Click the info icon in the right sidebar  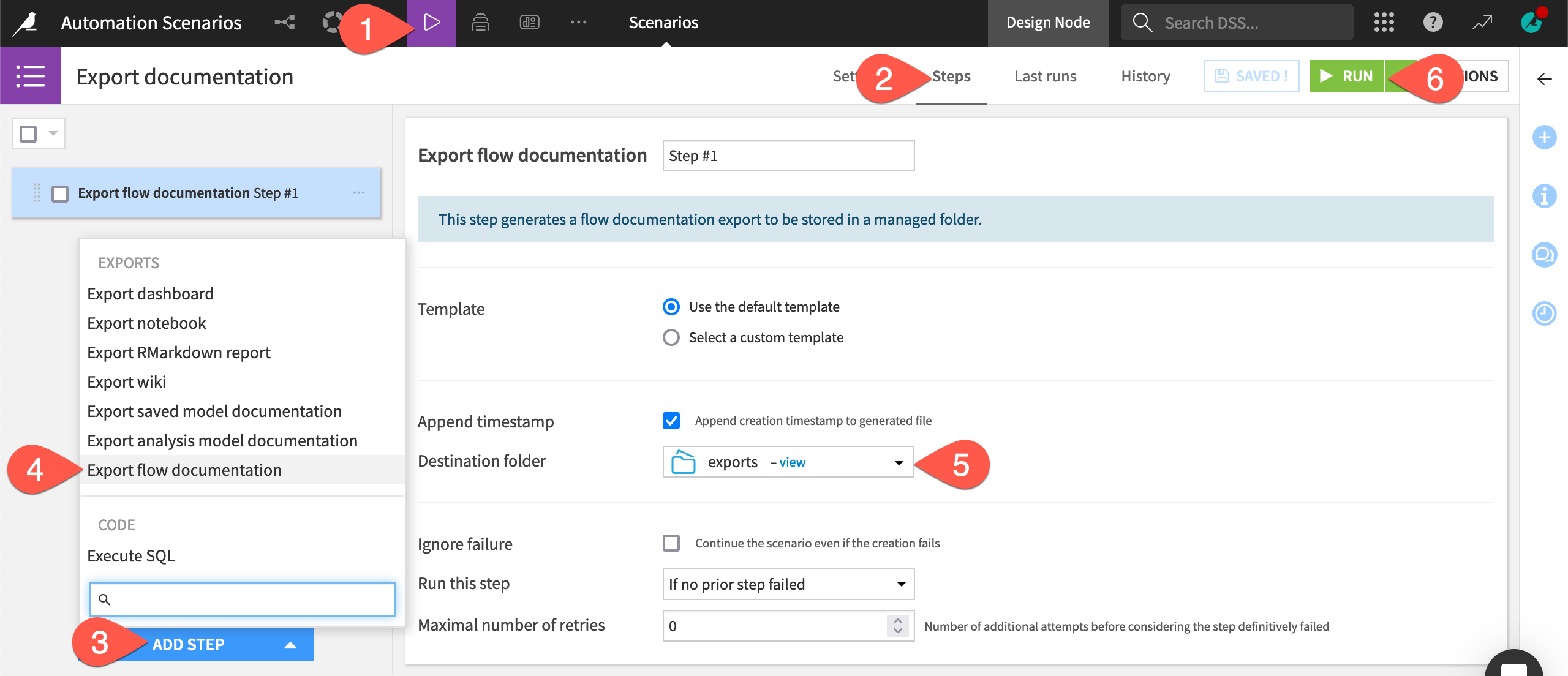point(1545,197)
